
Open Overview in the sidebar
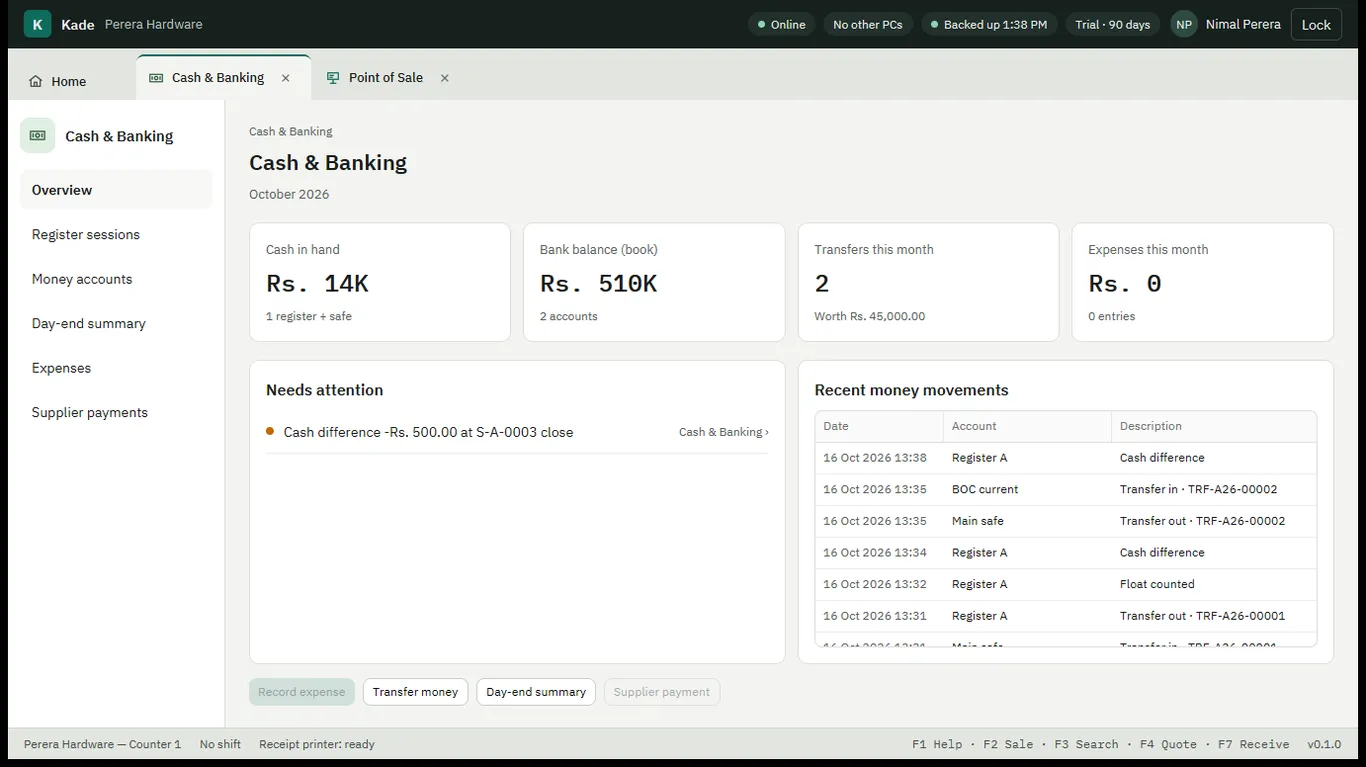point(116,190)
